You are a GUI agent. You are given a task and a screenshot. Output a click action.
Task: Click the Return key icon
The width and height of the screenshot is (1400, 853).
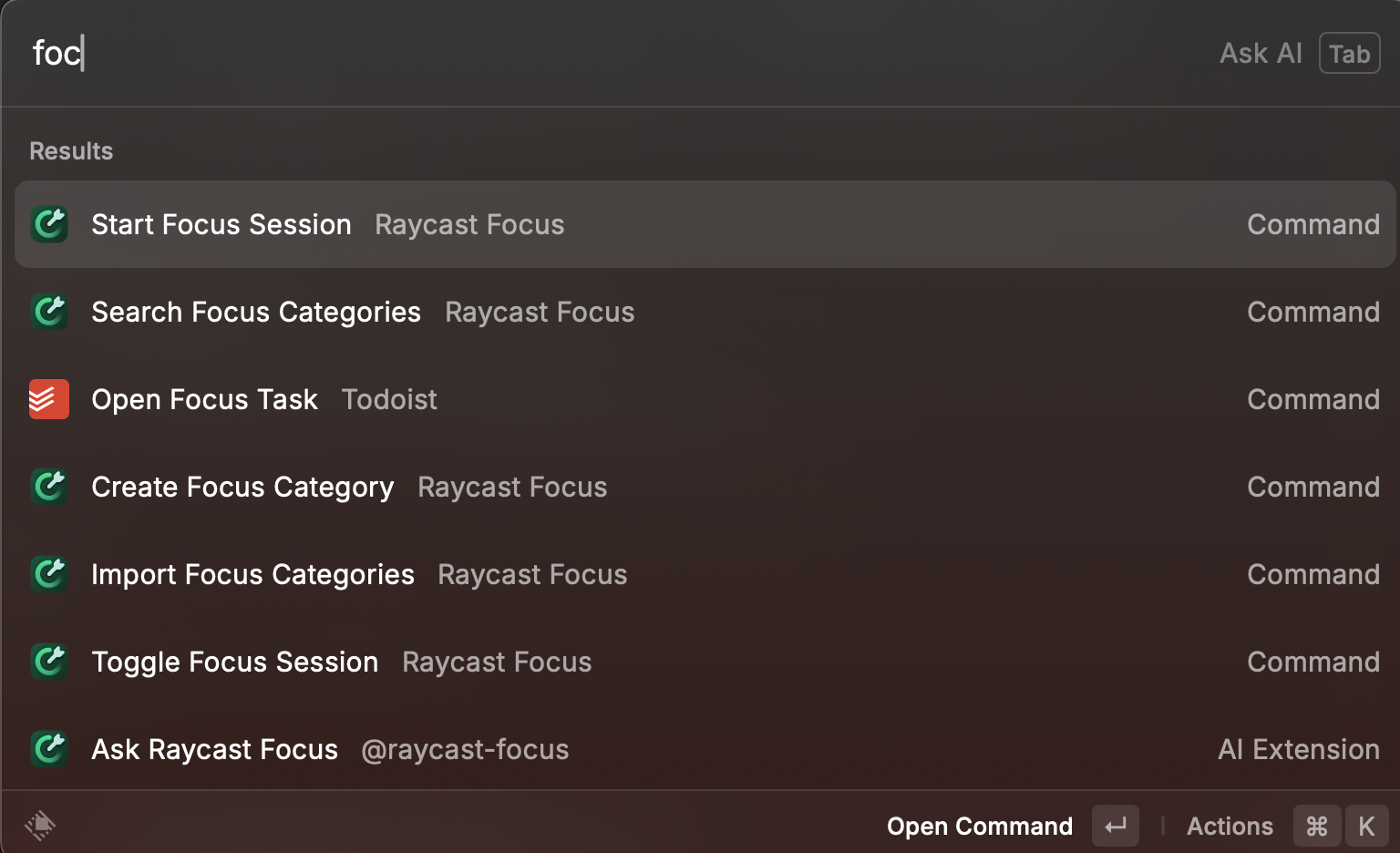pyautogui.click(x=1116, y=826)
